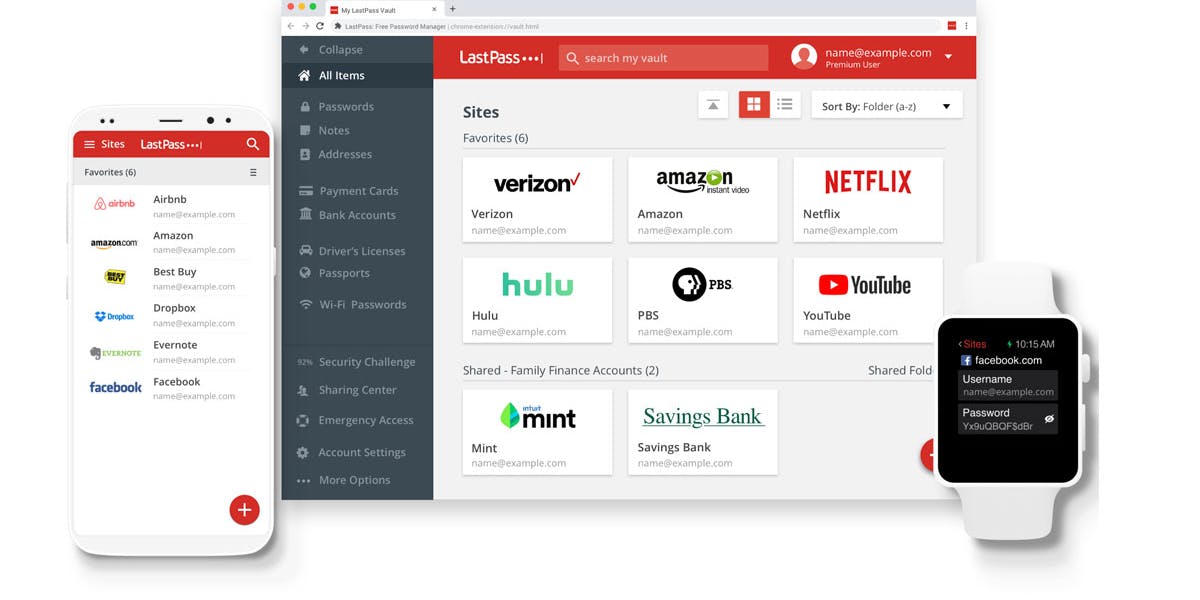1200x600 pixels.
Task: Click the Wi-Fi Passwords icon
Action: (x=305, y=304)
